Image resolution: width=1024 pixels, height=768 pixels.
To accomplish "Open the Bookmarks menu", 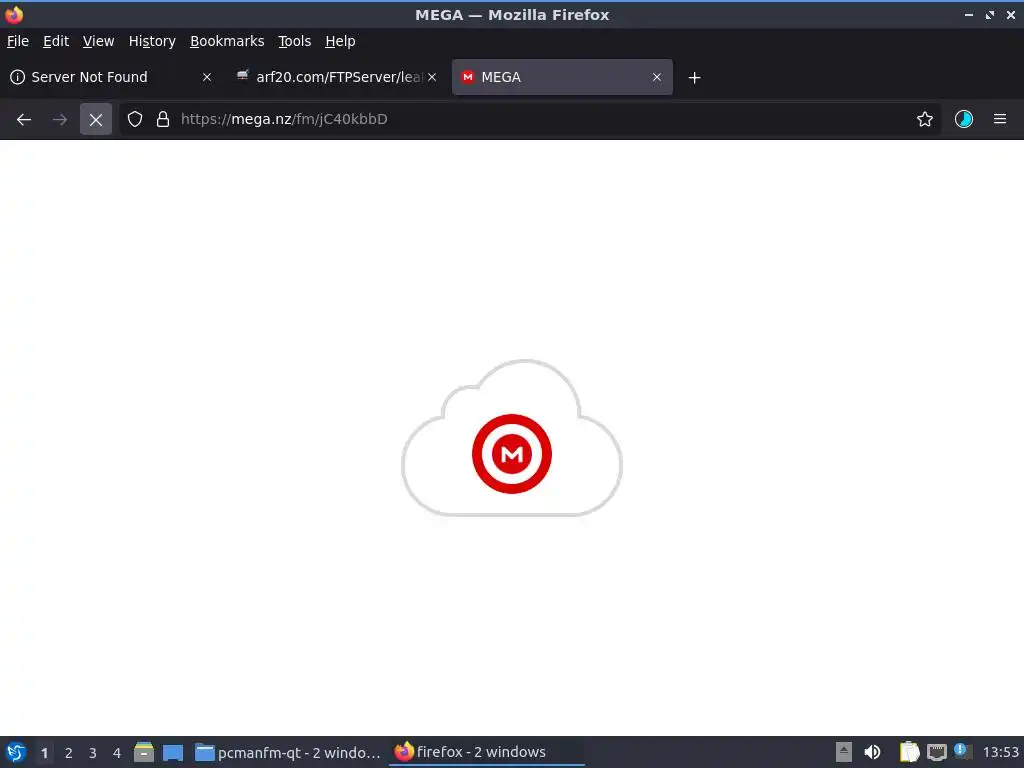I will pyautogui.click(x=227, y=41).
